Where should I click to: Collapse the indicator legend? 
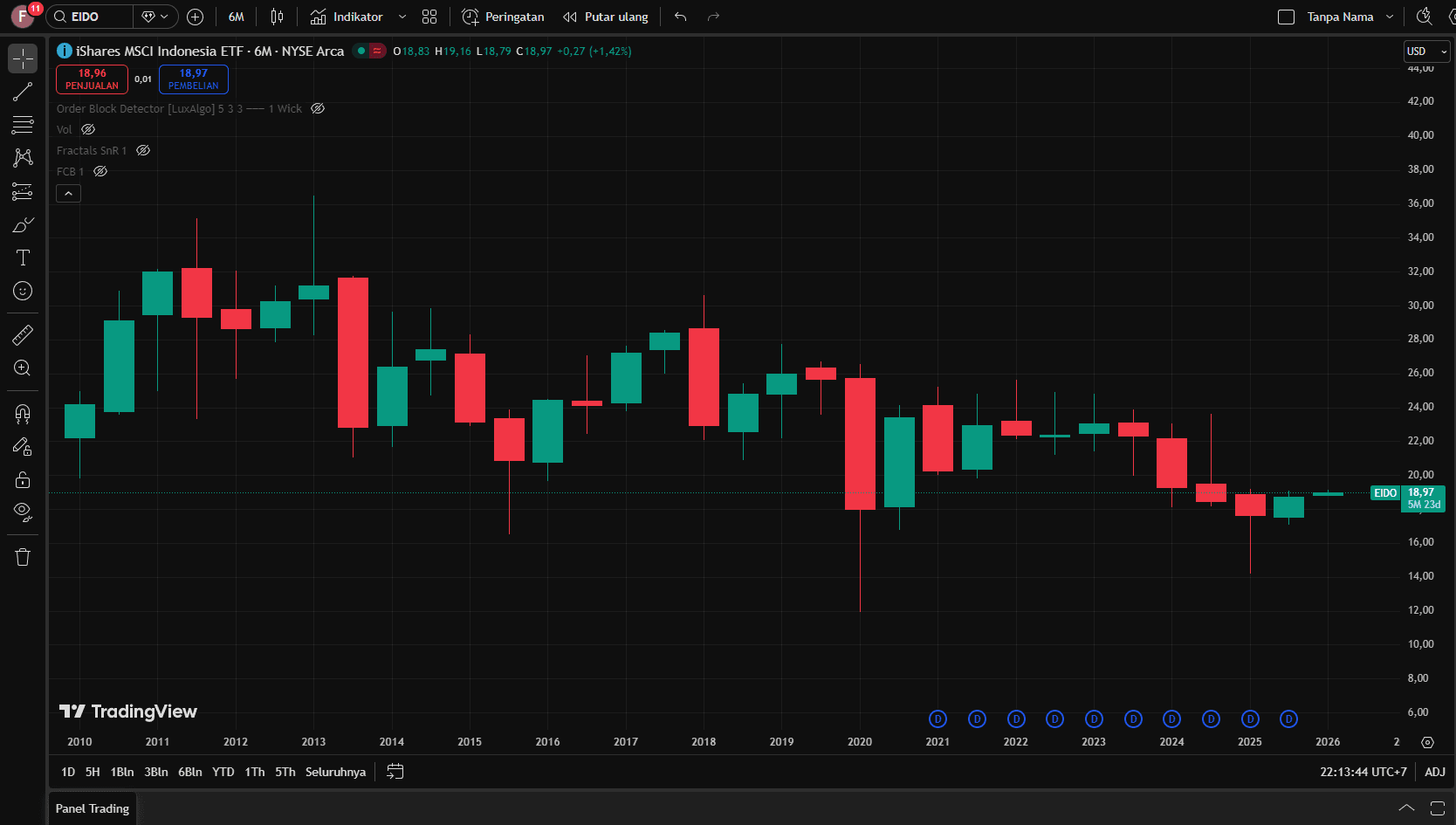tap(68, 193)
